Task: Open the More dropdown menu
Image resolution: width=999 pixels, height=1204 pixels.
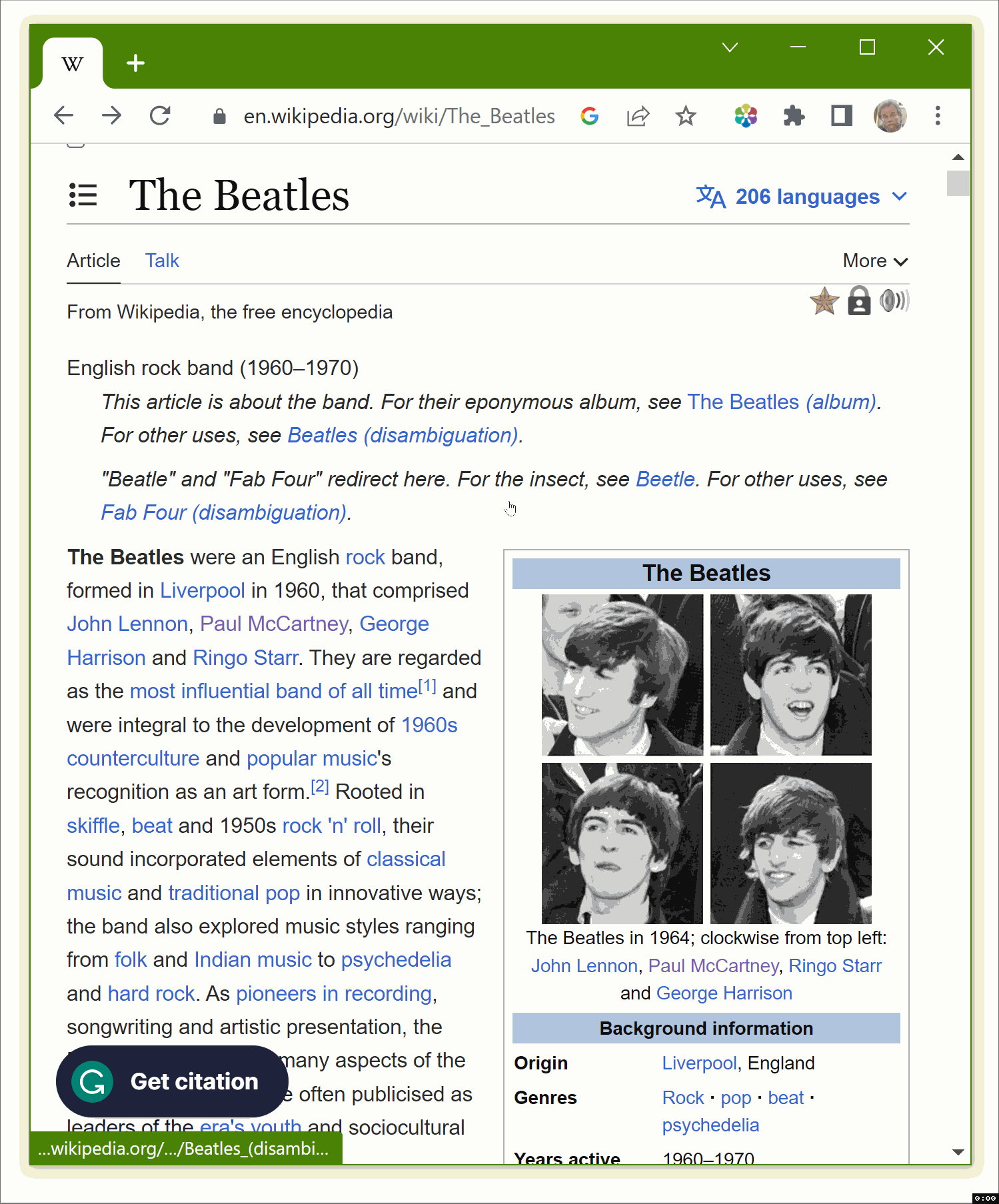Action: (x=874, y=261)
